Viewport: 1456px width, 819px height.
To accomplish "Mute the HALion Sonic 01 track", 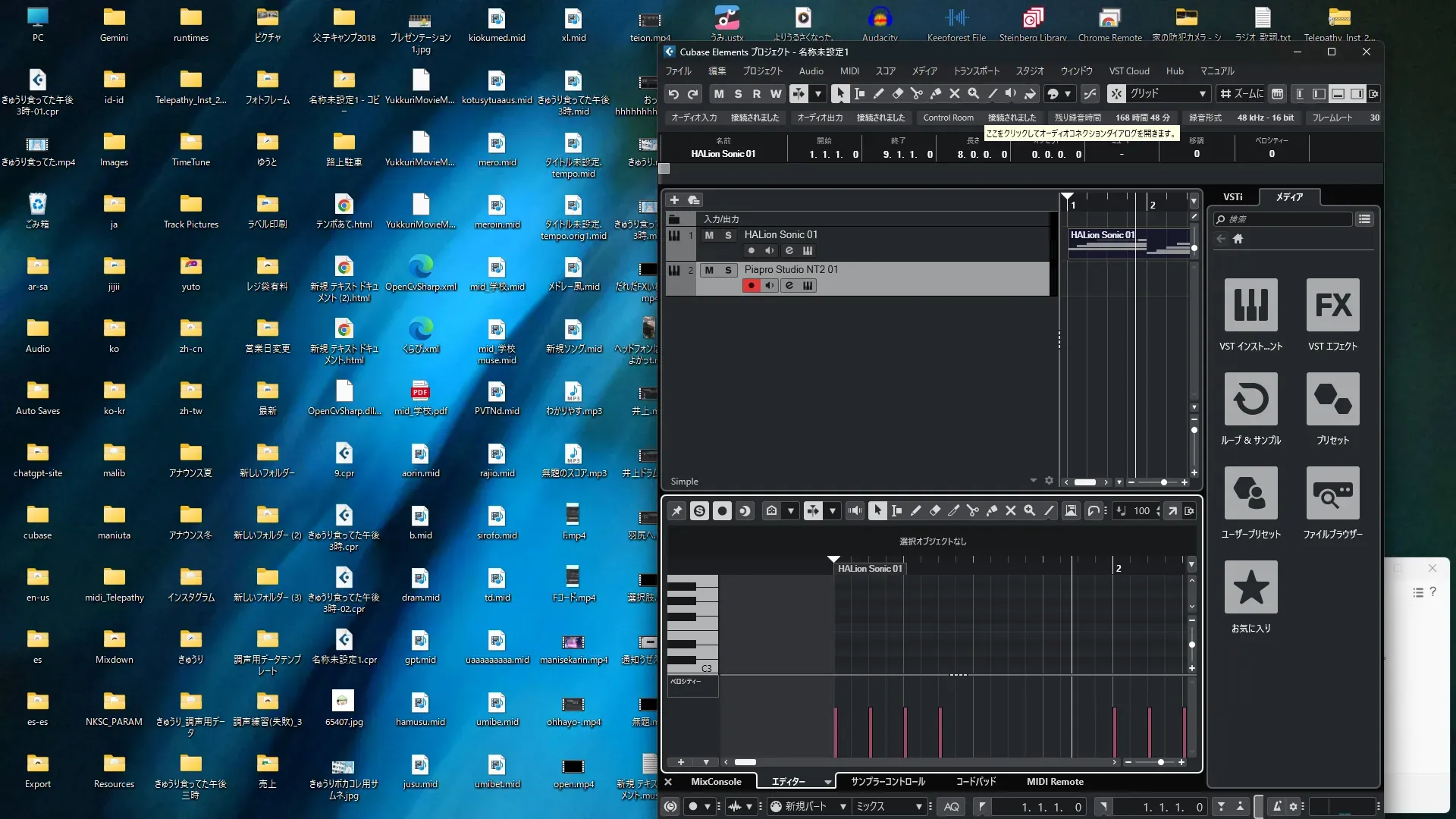I will point(709,235).
